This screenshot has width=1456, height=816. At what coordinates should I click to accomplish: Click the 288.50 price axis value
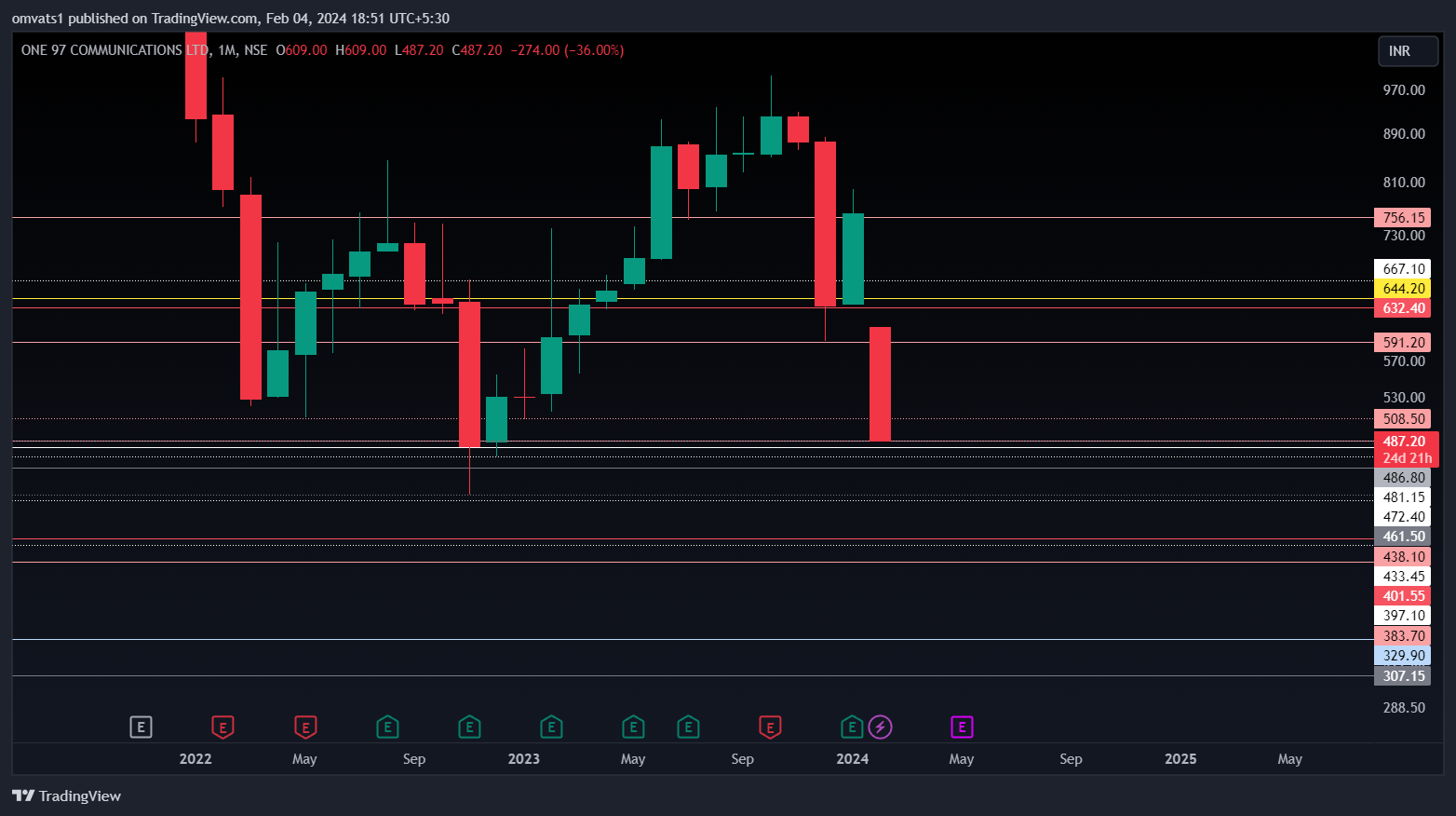tap(1404, 708)
